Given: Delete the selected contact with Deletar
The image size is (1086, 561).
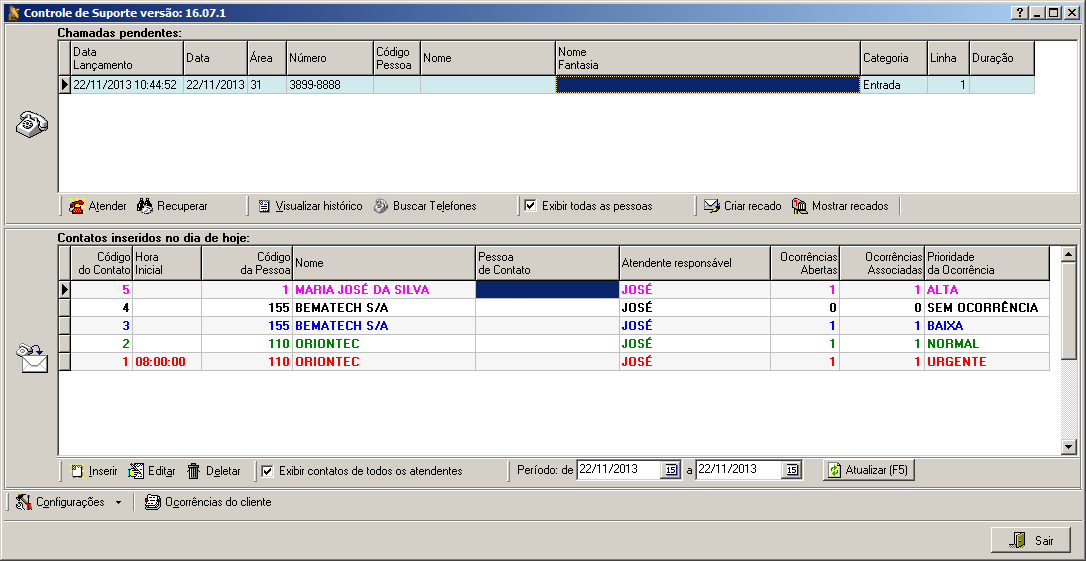Looking at the screenshot, I should tap(214, 470).
